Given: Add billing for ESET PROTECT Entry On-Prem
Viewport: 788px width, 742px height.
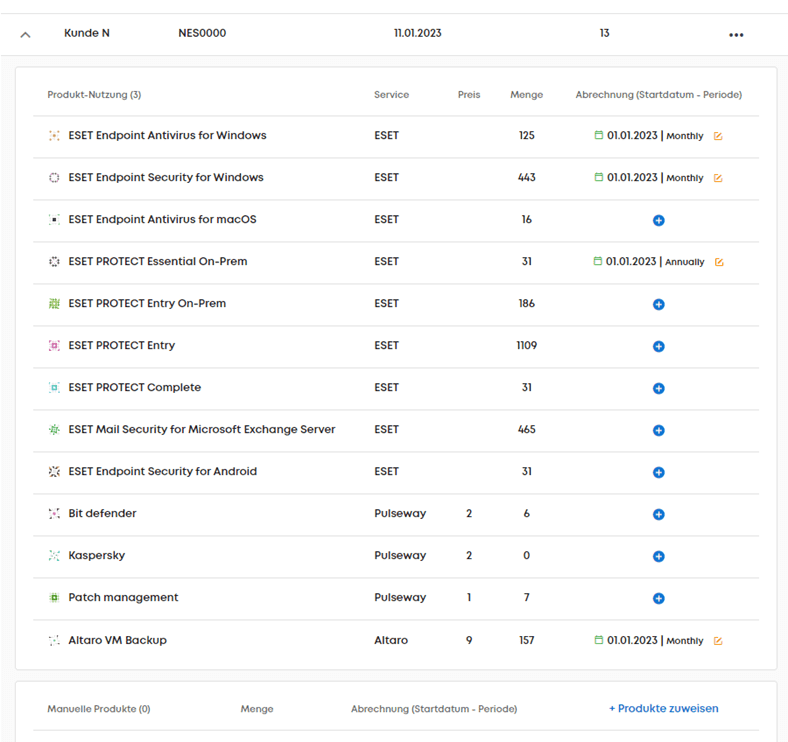Looking at the screenshot, I should coord(658,304).
